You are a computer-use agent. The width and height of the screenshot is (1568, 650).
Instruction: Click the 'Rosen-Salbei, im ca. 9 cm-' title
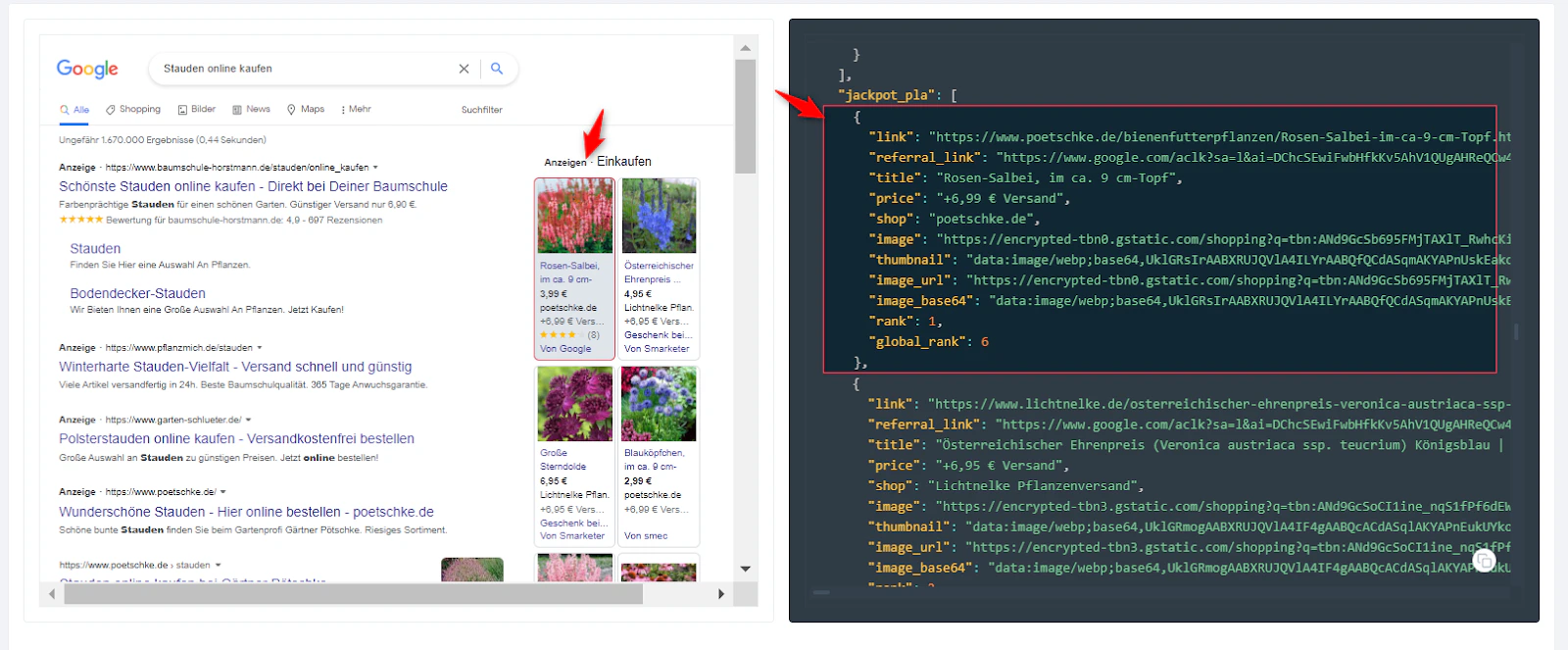coord(569,273)
